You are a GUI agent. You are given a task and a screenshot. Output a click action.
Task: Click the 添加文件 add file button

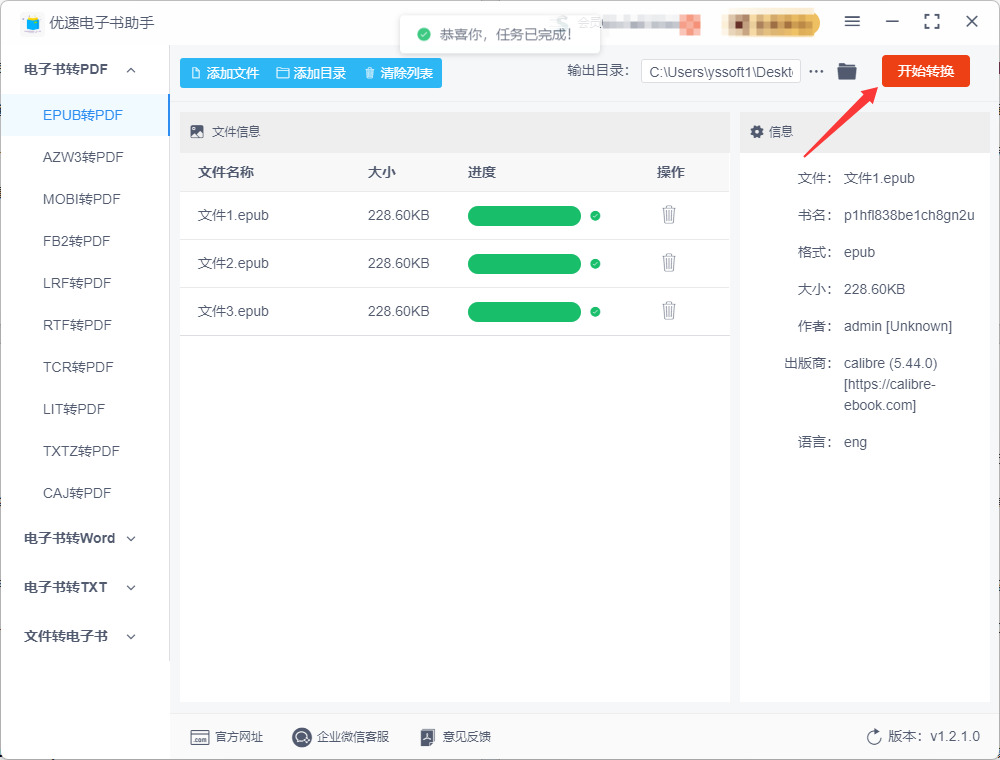tap(225, 73)
